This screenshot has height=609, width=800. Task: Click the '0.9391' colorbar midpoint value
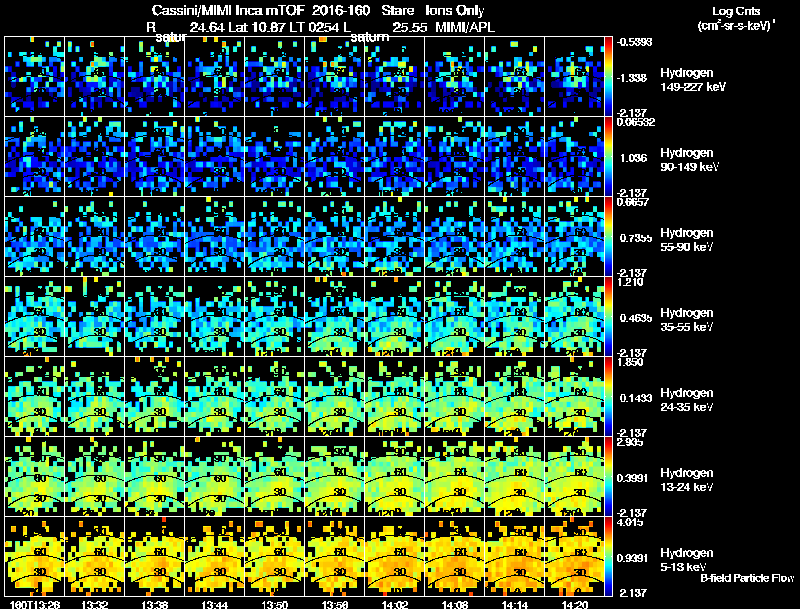pos(633,558)
